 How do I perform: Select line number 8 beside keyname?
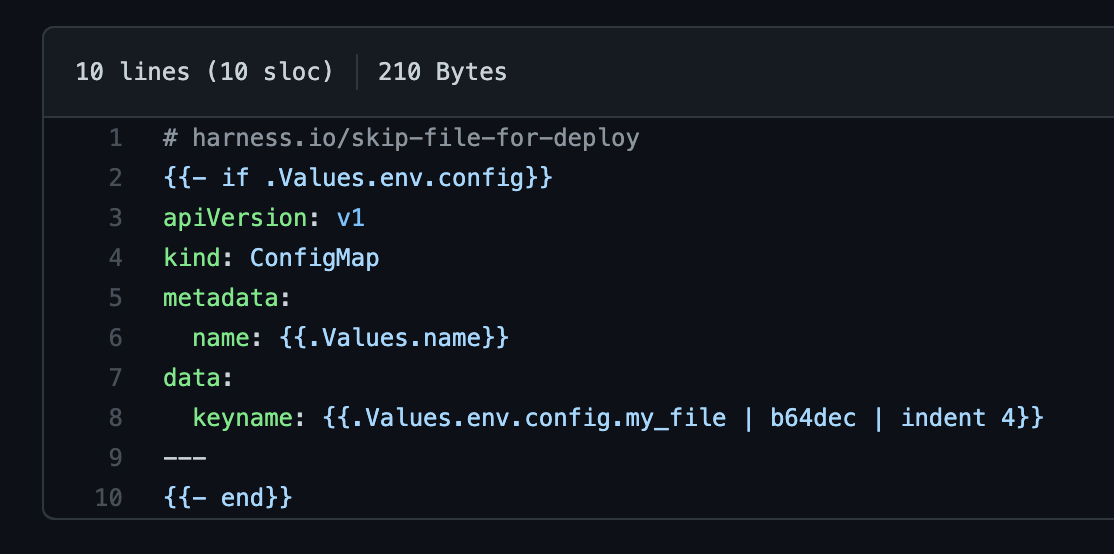[x=115, y=418]
